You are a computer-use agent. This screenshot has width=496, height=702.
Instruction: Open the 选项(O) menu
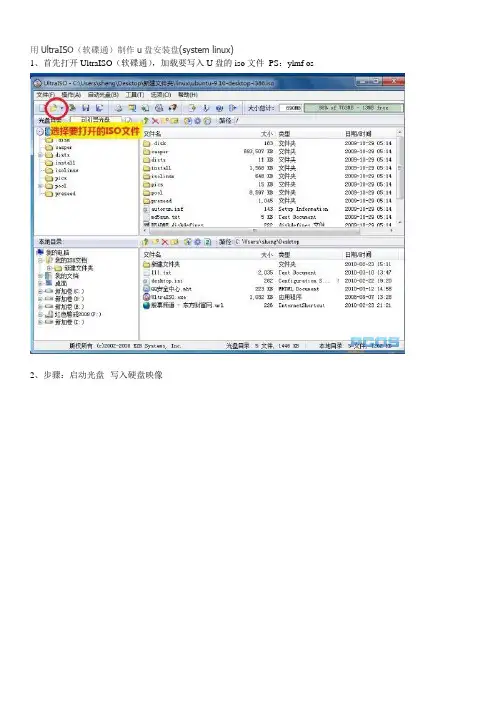(161, 95)
